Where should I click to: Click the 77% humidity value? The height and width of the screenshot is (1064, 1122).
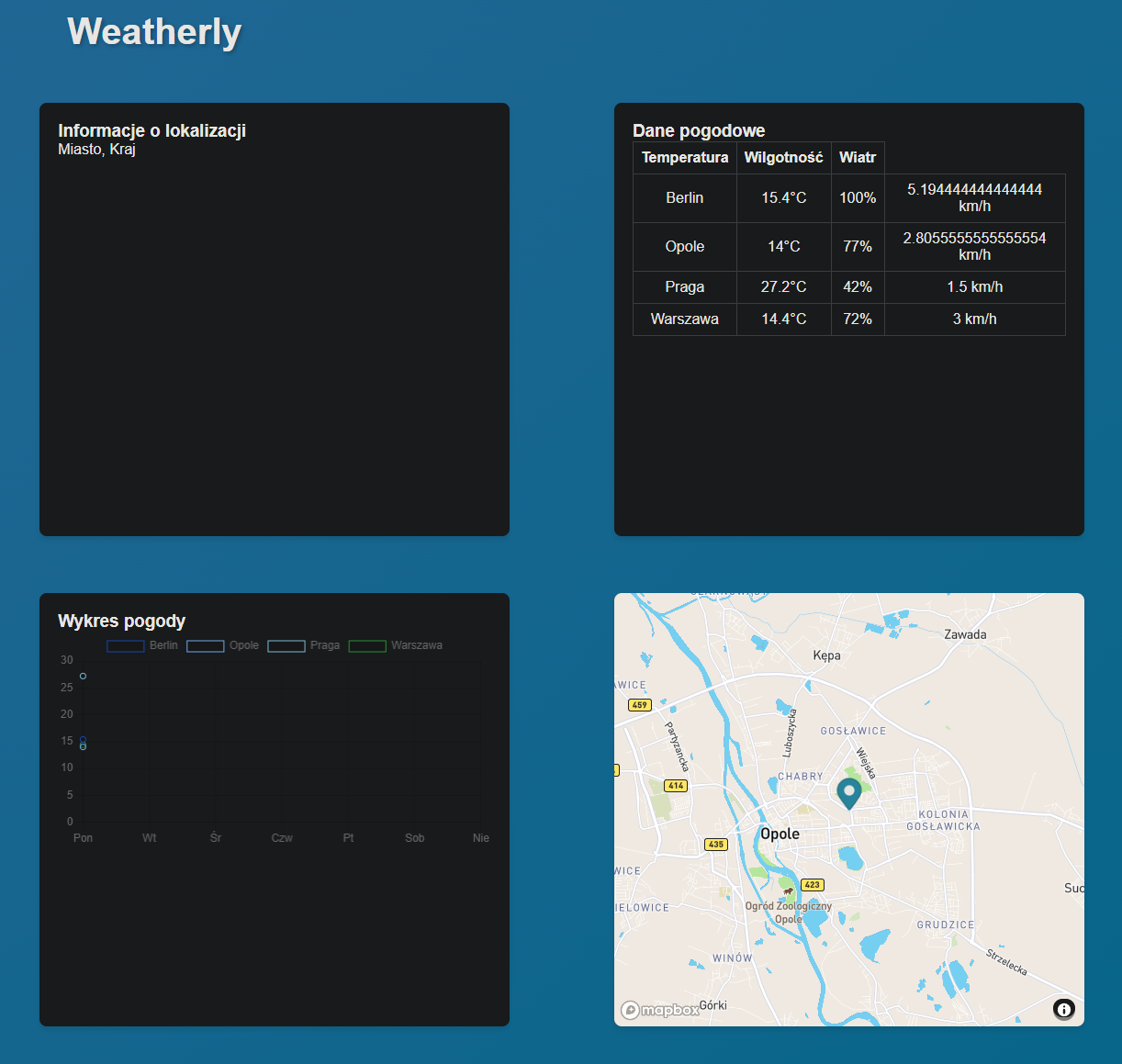pos(858,247)
